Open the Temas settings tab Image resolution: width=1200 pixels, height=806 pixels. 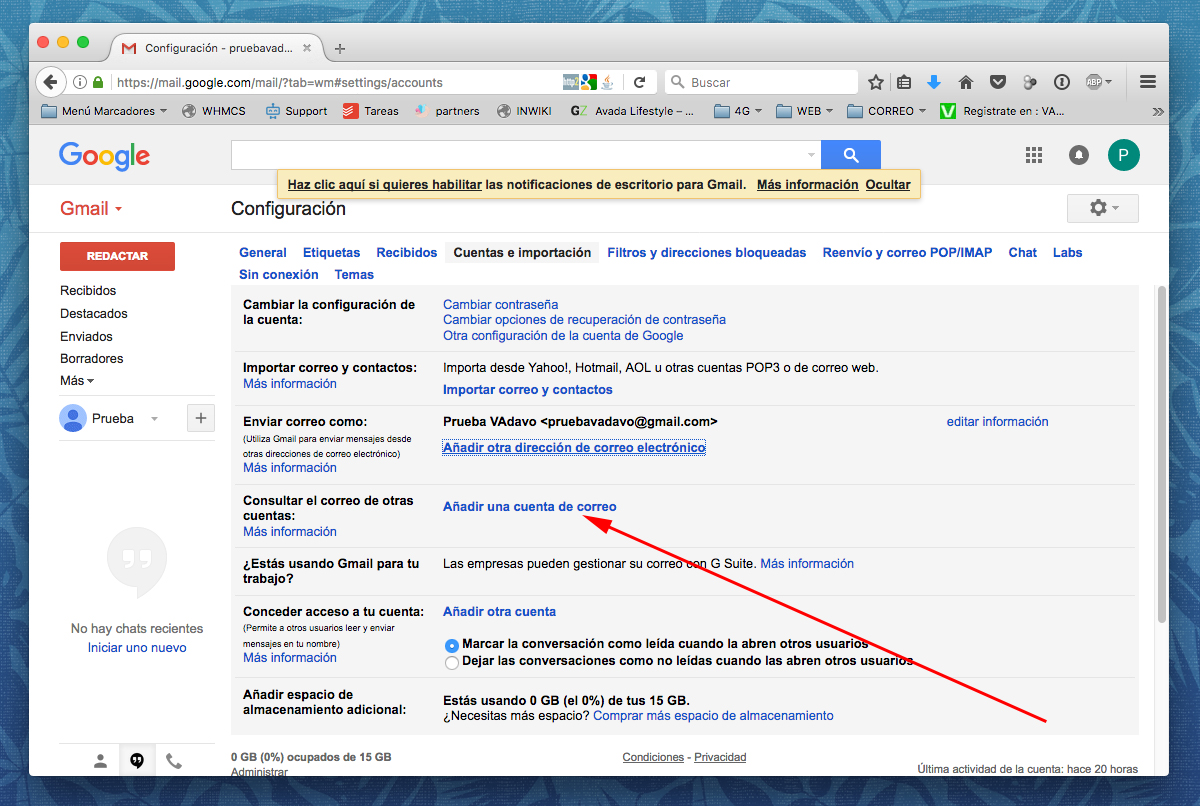(354, 275)
